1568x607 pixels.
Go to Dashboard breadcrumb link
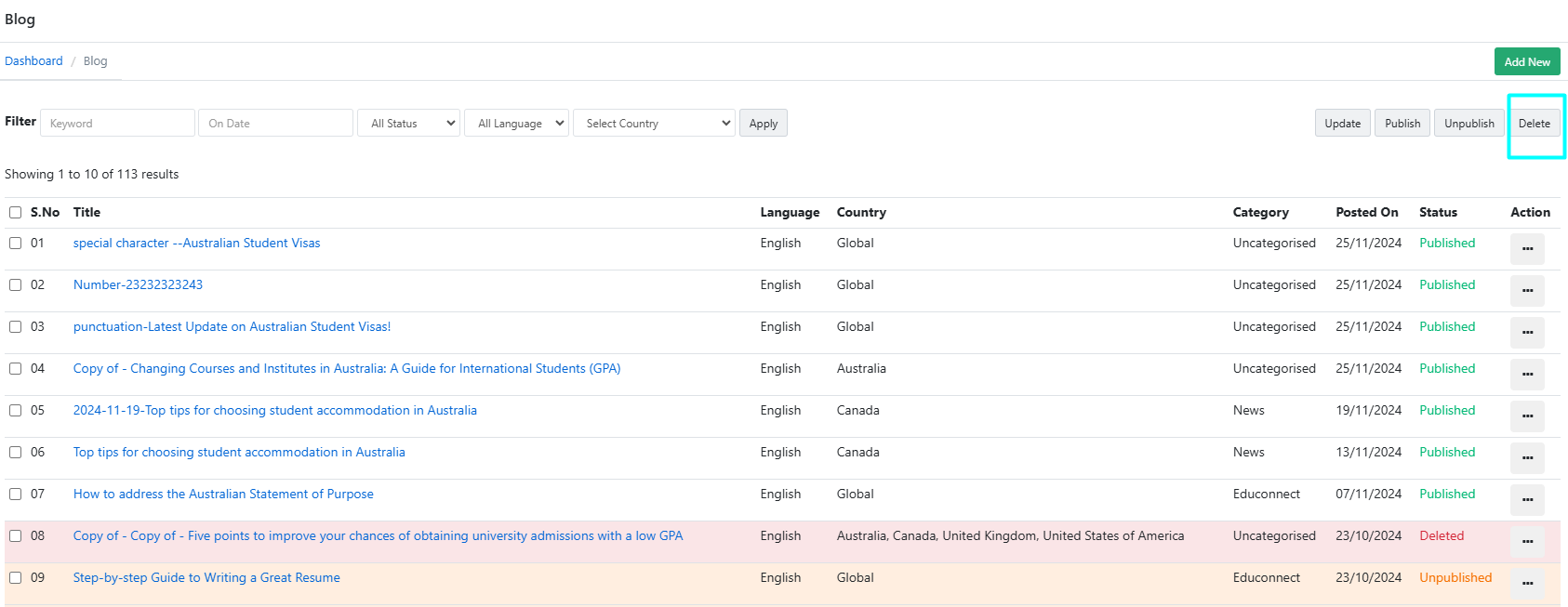coord(33,61)
